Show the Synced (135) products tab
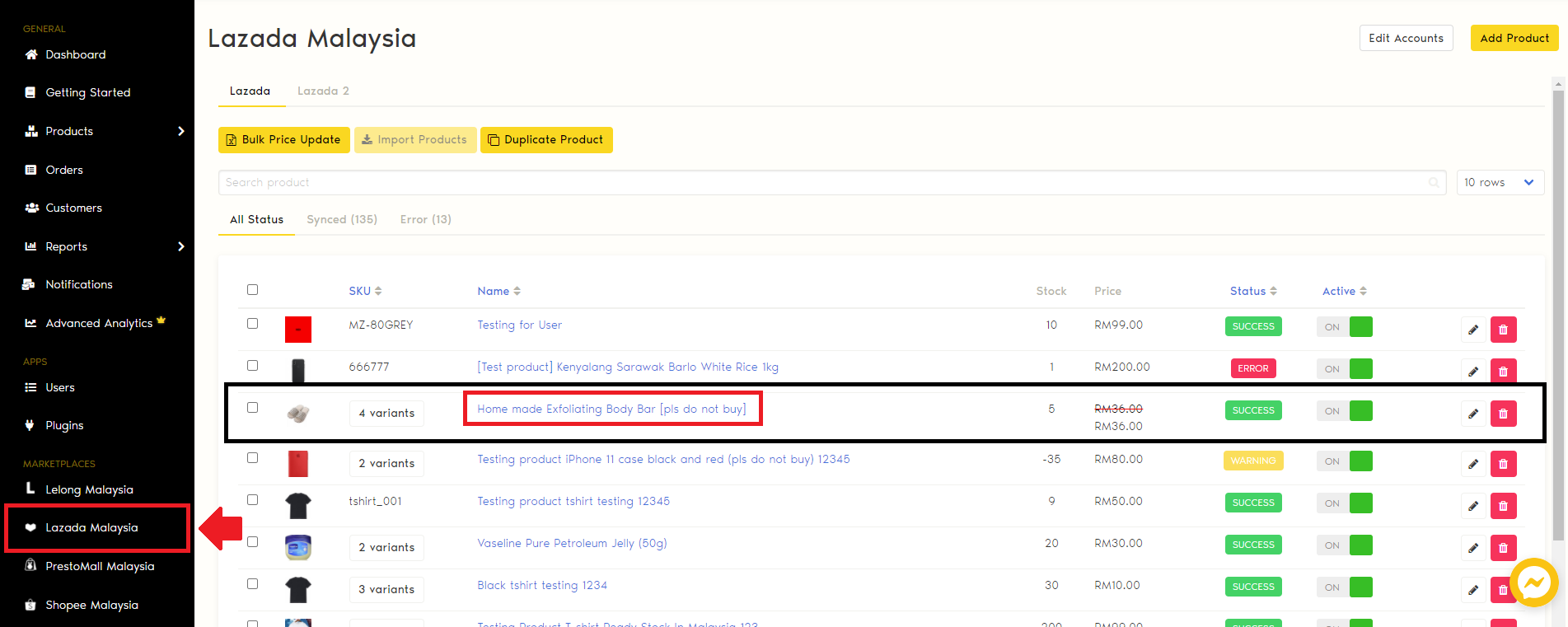Screen dimensions: 1568x627 click(342, 219)
